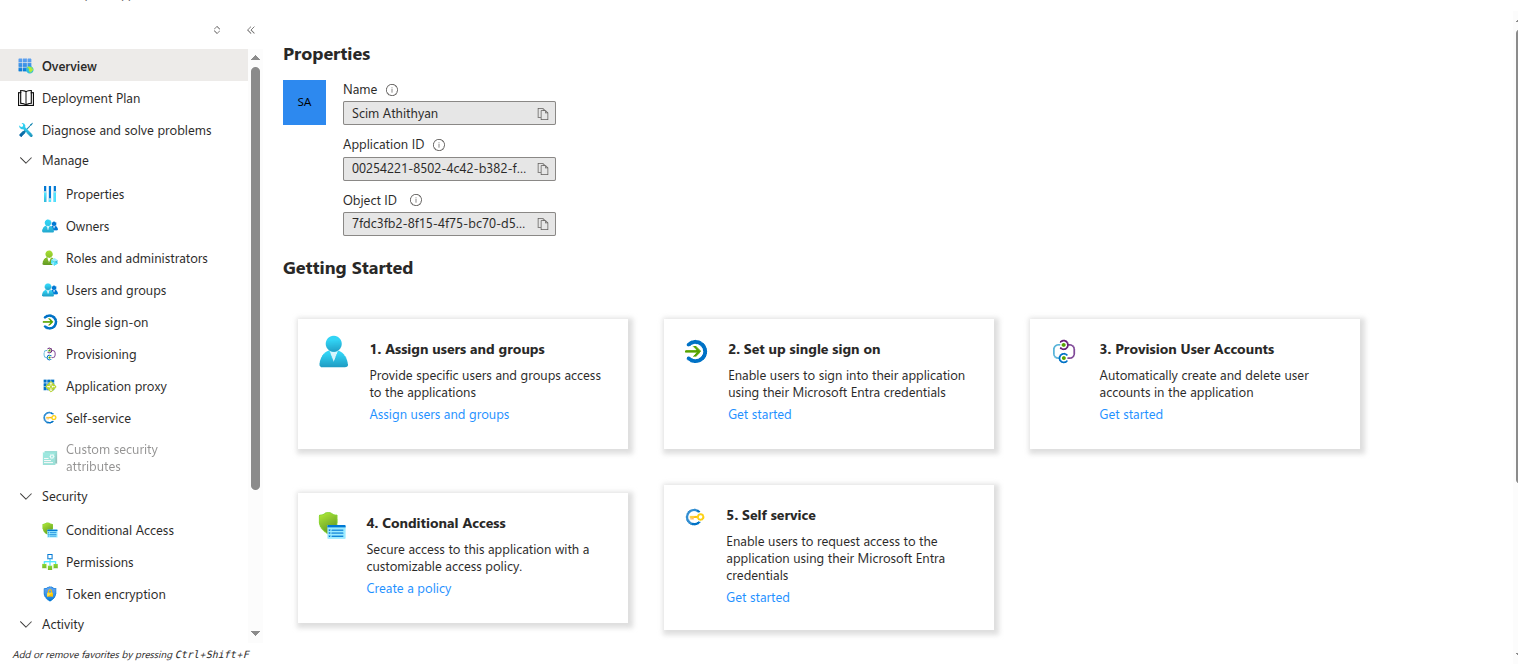Screen dimensions: 1518x664
Task: Click the sidebar scroll down arrow
Action: click(255, 633)
